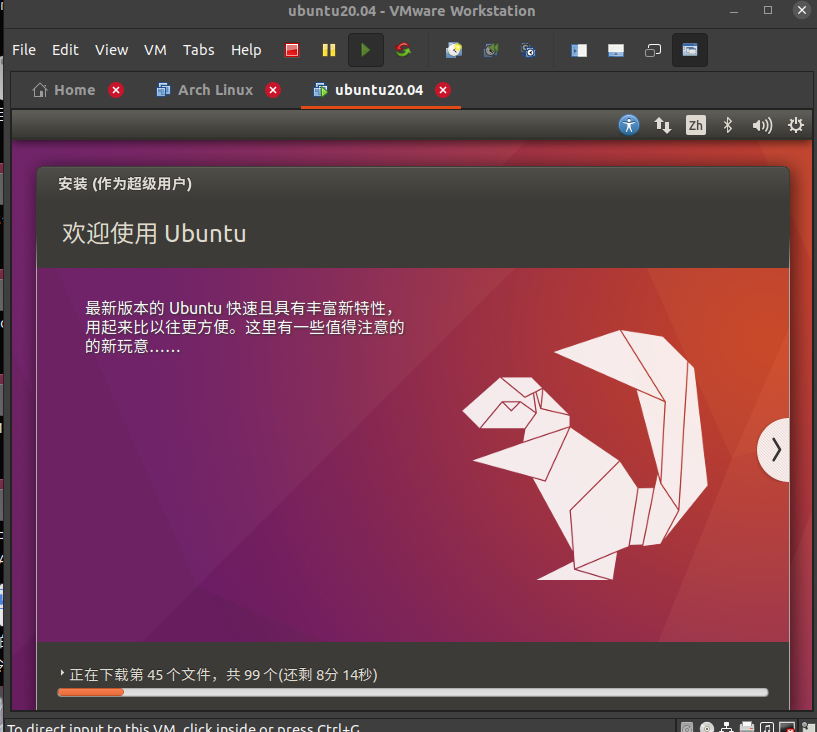Click the guest OS volume indicator

[x=760, y=125]
